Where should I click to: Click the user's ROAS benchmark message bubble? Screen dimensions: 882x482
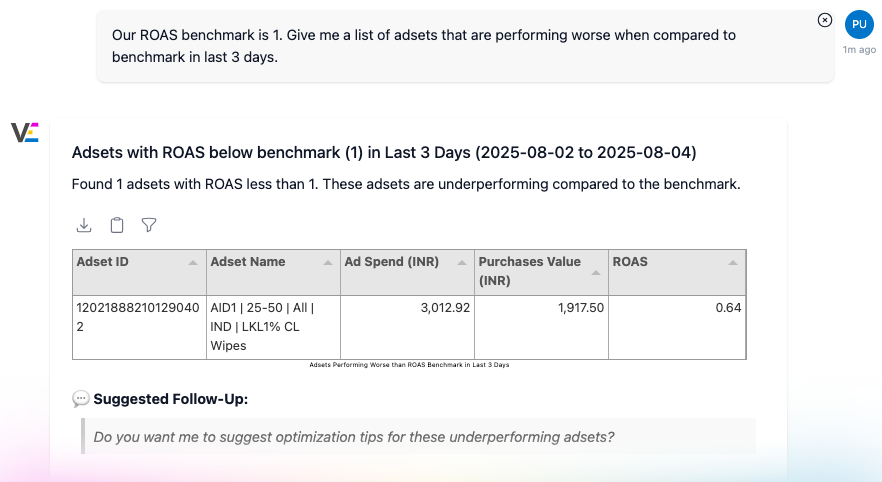465,46
